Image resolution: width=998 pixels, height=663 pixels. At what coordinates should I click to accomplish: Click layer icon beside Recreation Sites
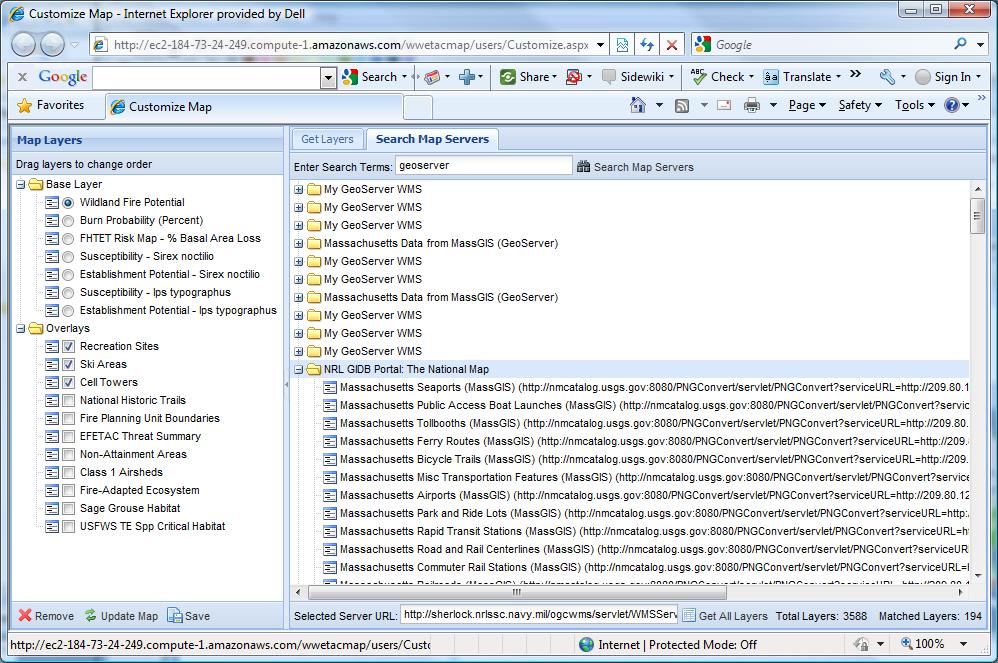52,347
